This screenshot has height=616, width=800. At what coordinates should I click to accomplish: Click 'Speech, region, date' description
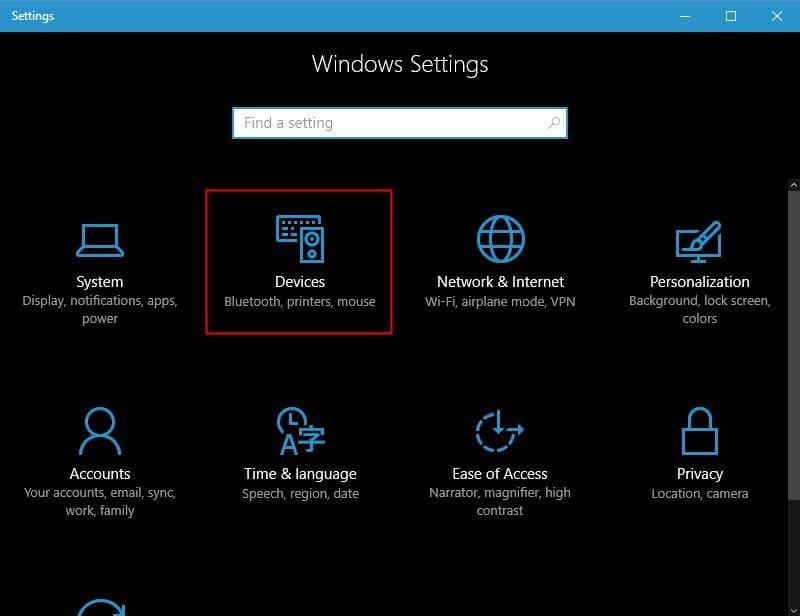300,494
